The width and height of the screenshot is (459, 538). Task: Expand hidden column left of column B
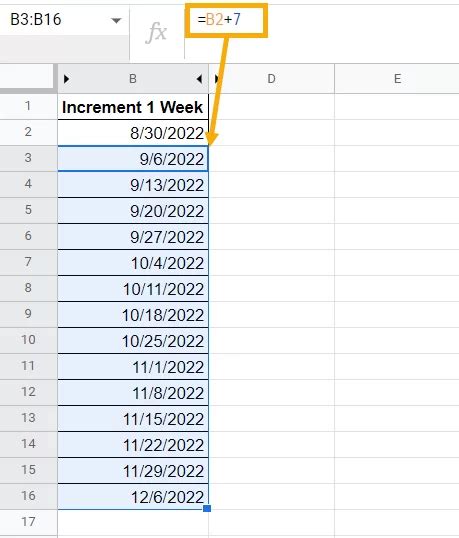click(67, 79)
